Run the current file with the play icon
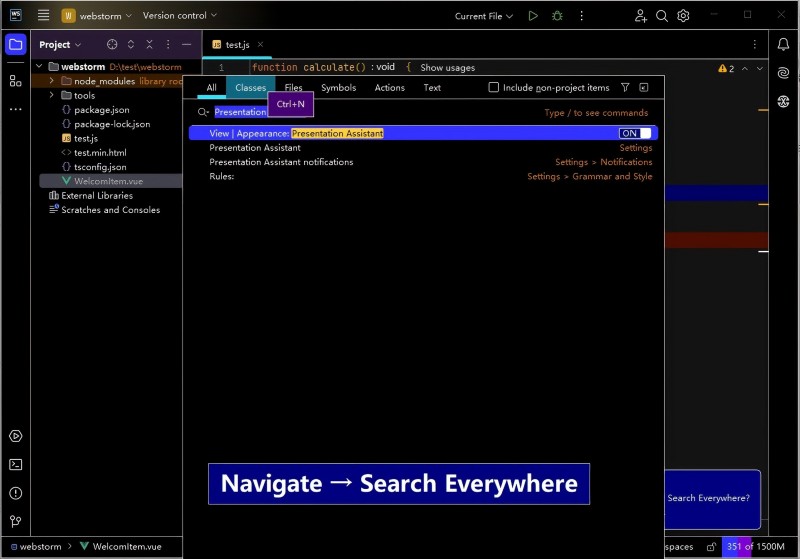The height and width of the screenshot is (559, 800). pyautogui.click(x=533, y=16)
